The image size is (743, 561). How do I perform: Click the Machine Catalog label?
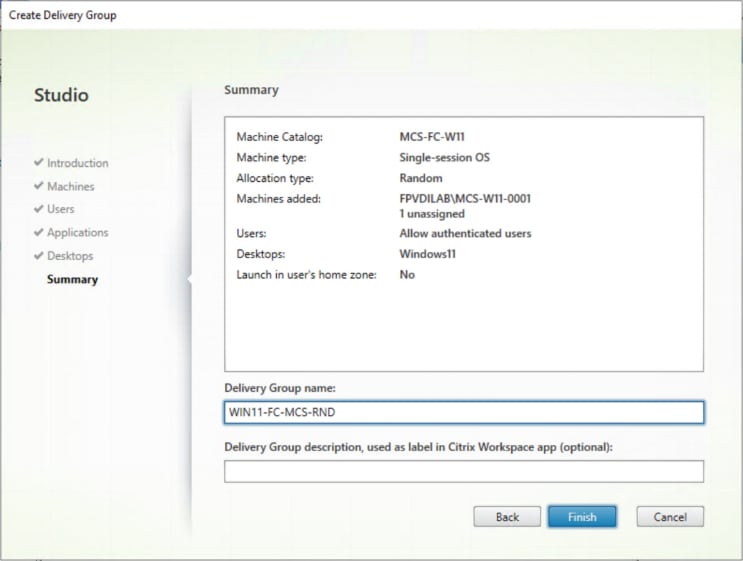(280, 137)
